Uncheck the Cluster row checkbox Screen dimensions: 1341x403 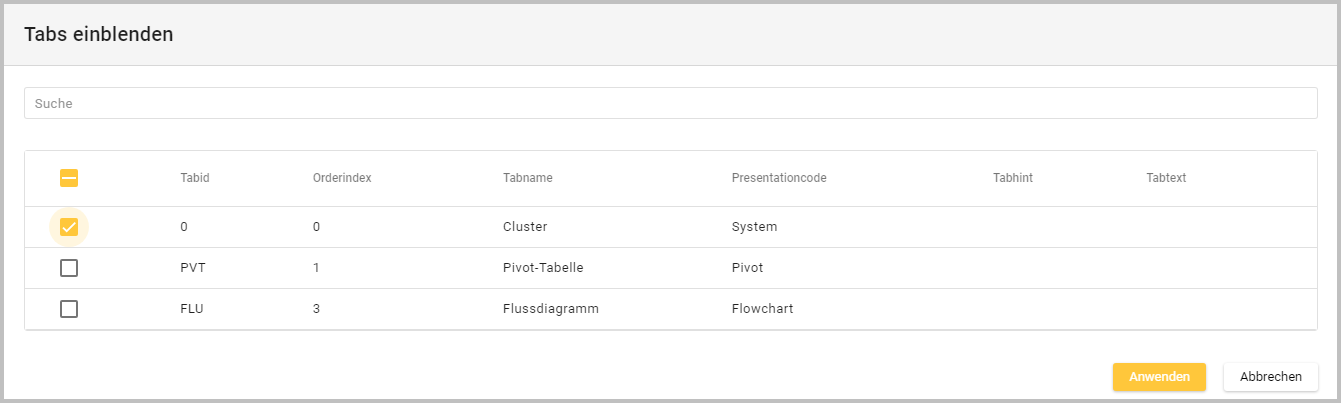69,227
